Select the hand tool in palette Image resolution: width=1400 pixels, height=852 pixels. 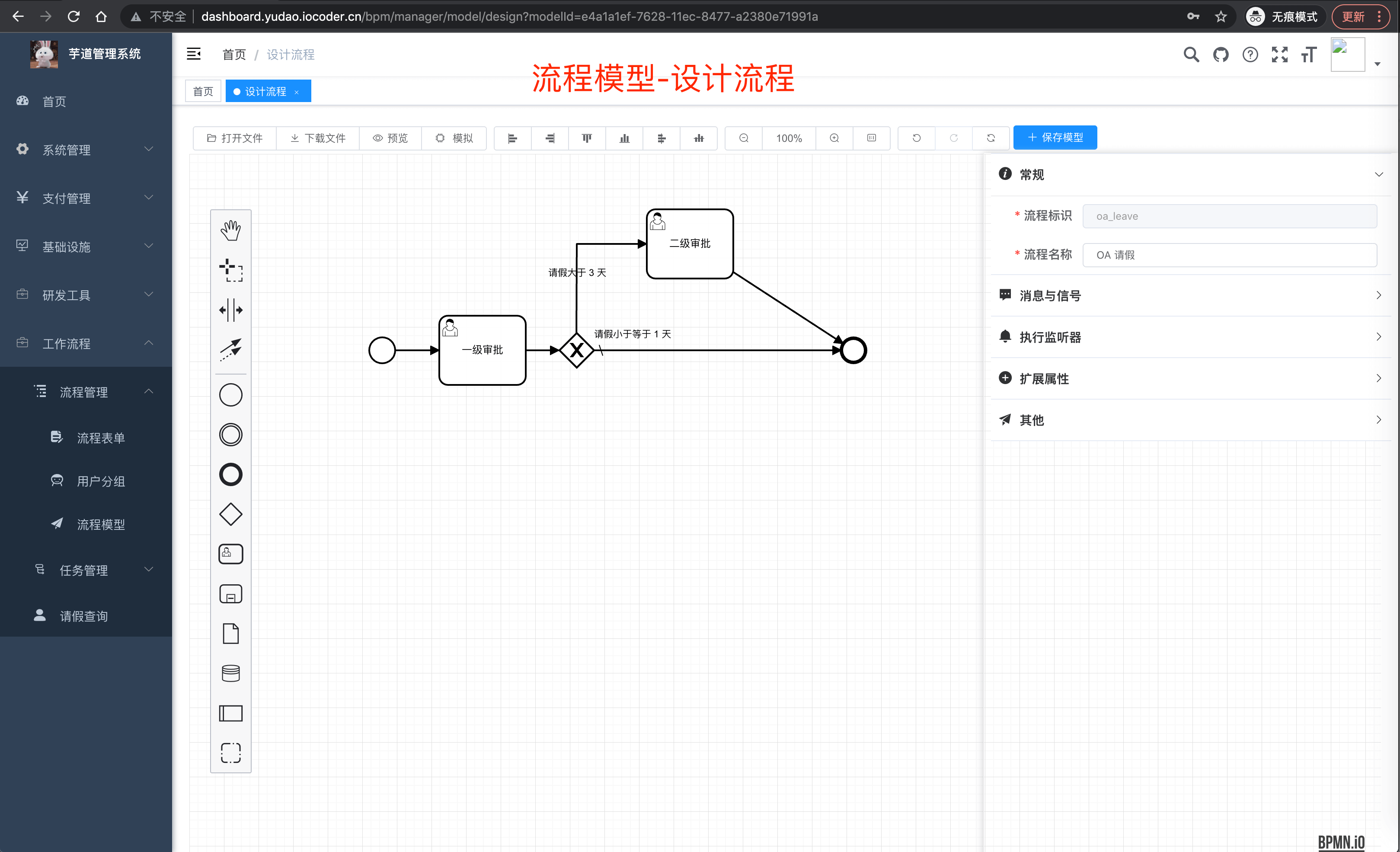[230, 231]
